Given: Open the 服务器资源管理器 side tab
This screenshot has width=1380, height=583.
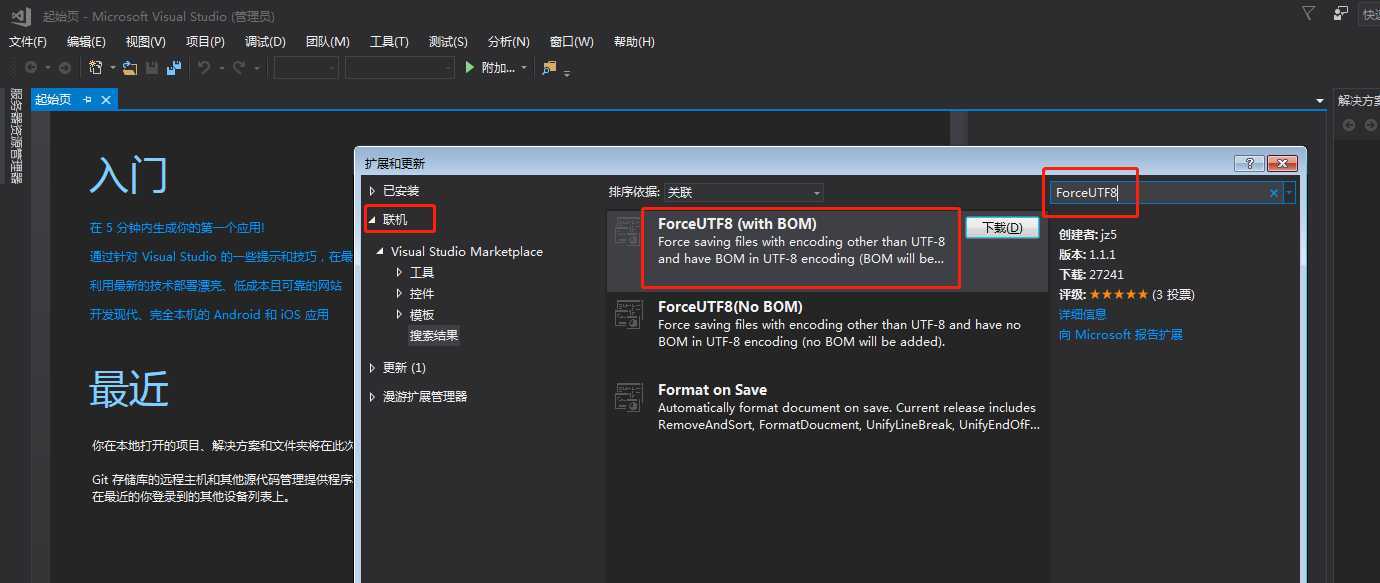Looking at the screenshot, I should (15, 136).
